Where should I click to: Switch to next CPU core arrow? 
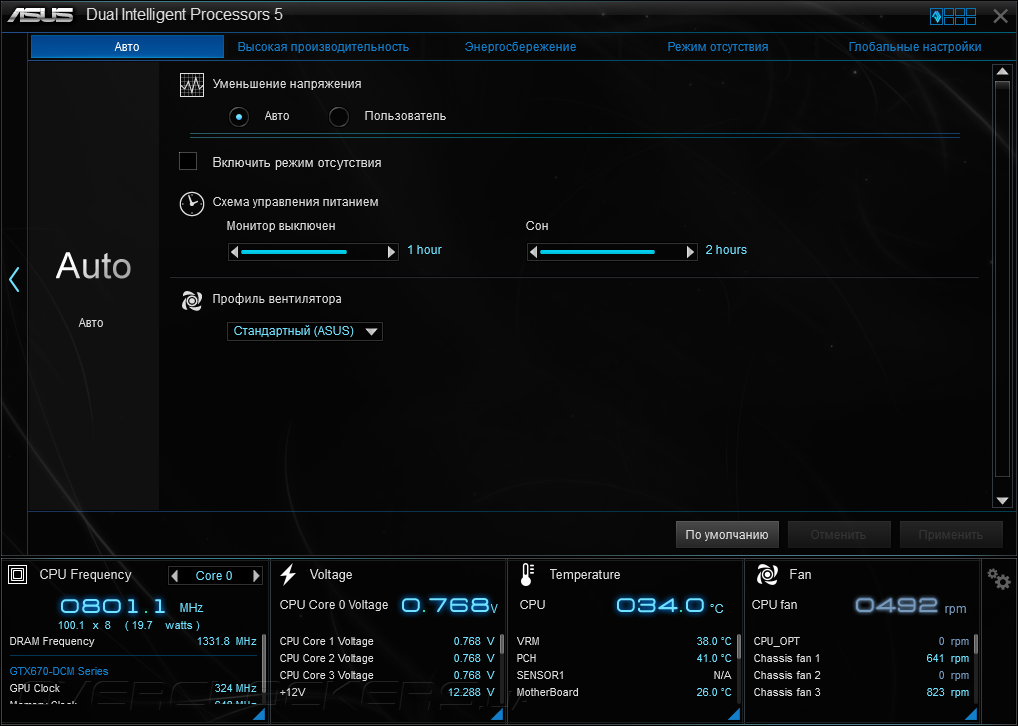(256, 575)
